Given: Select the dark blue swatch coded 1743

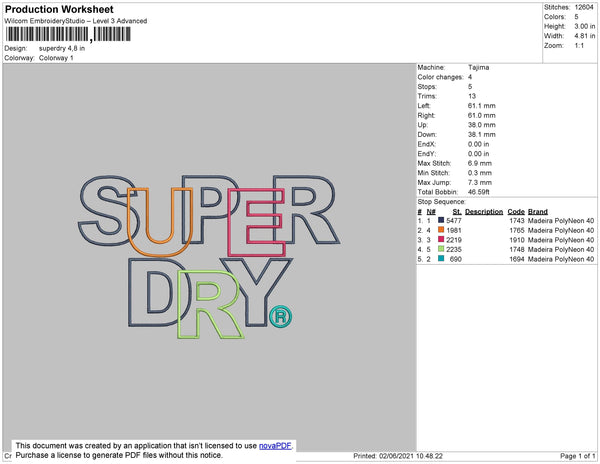Looking at the screenshot, I should (441, 220).
